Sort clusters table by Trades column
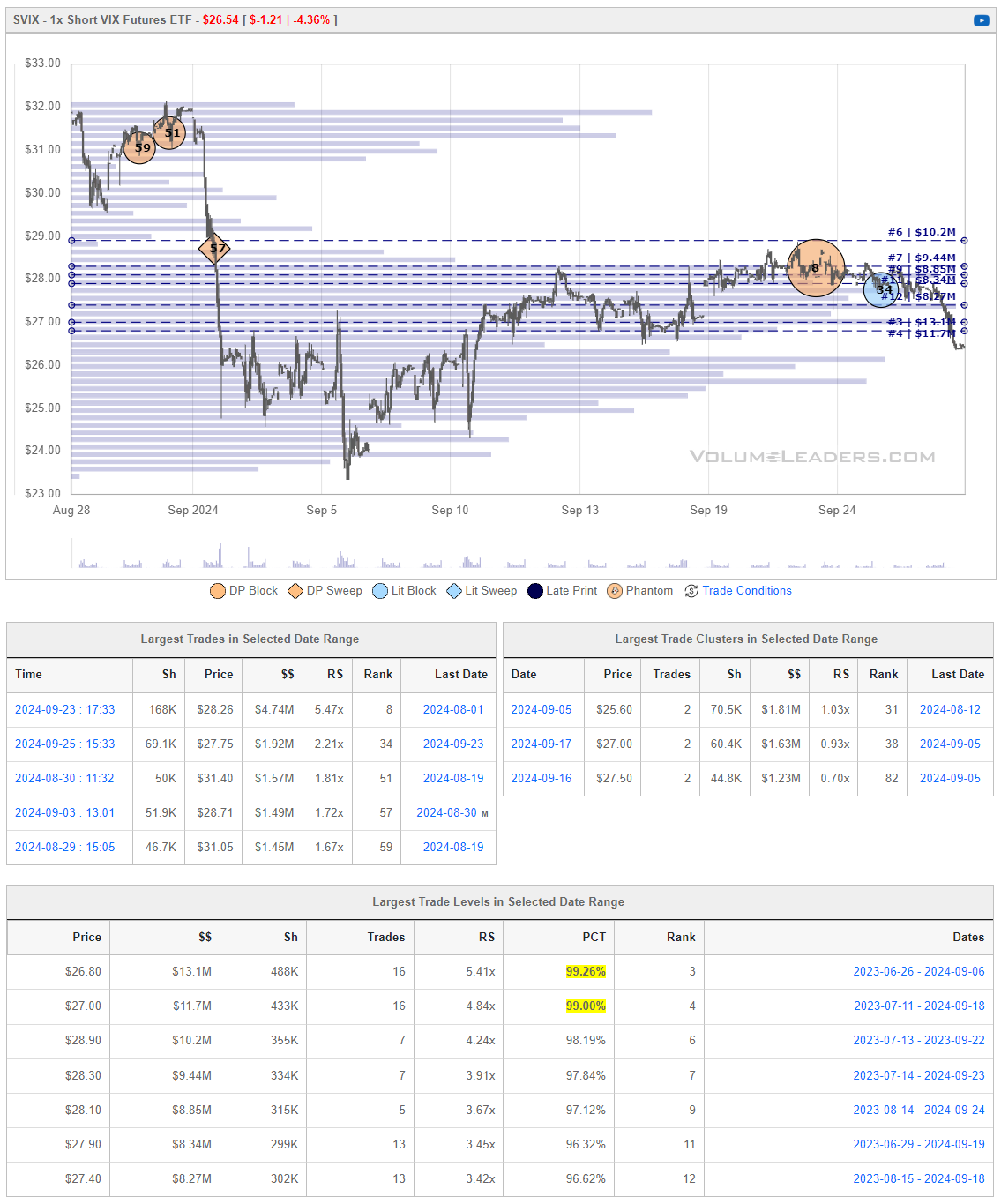This screenshot has height=1204, width=1001. point(672,674)
